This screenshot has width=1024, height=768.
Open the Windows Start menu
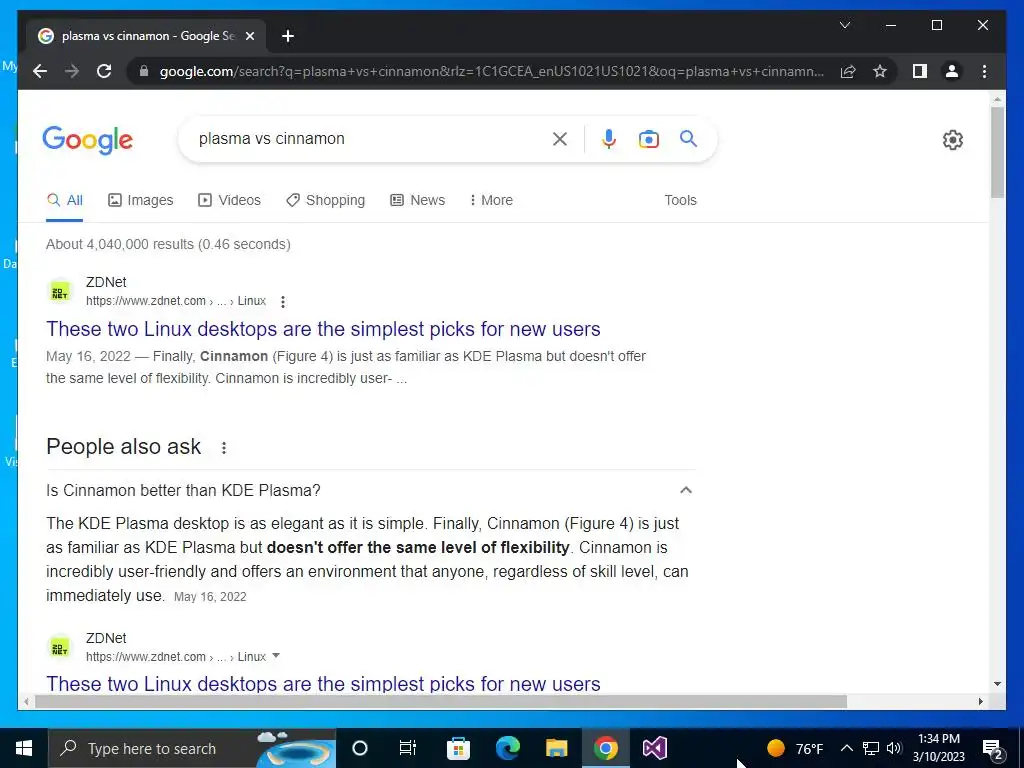click(x=24, y=748)
